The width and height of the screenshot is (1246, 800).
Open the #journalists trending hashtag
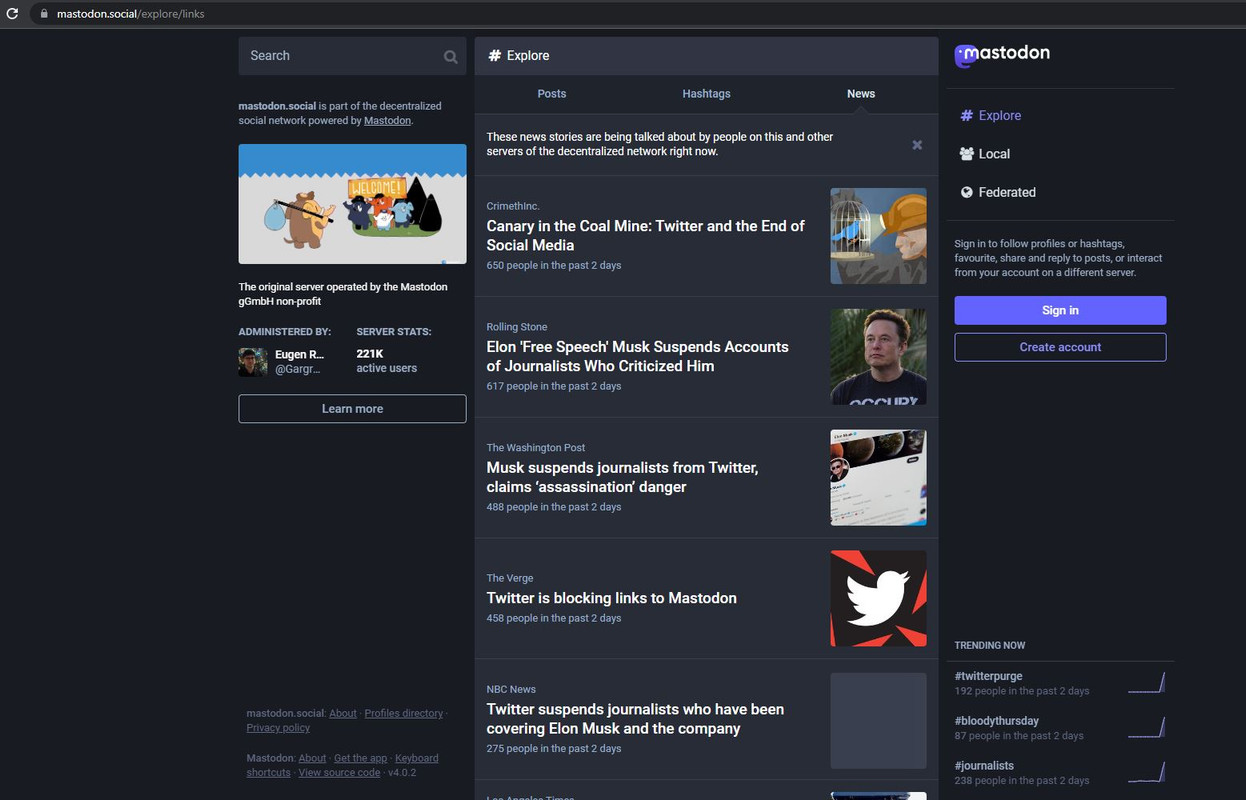[x=984, y=766]
